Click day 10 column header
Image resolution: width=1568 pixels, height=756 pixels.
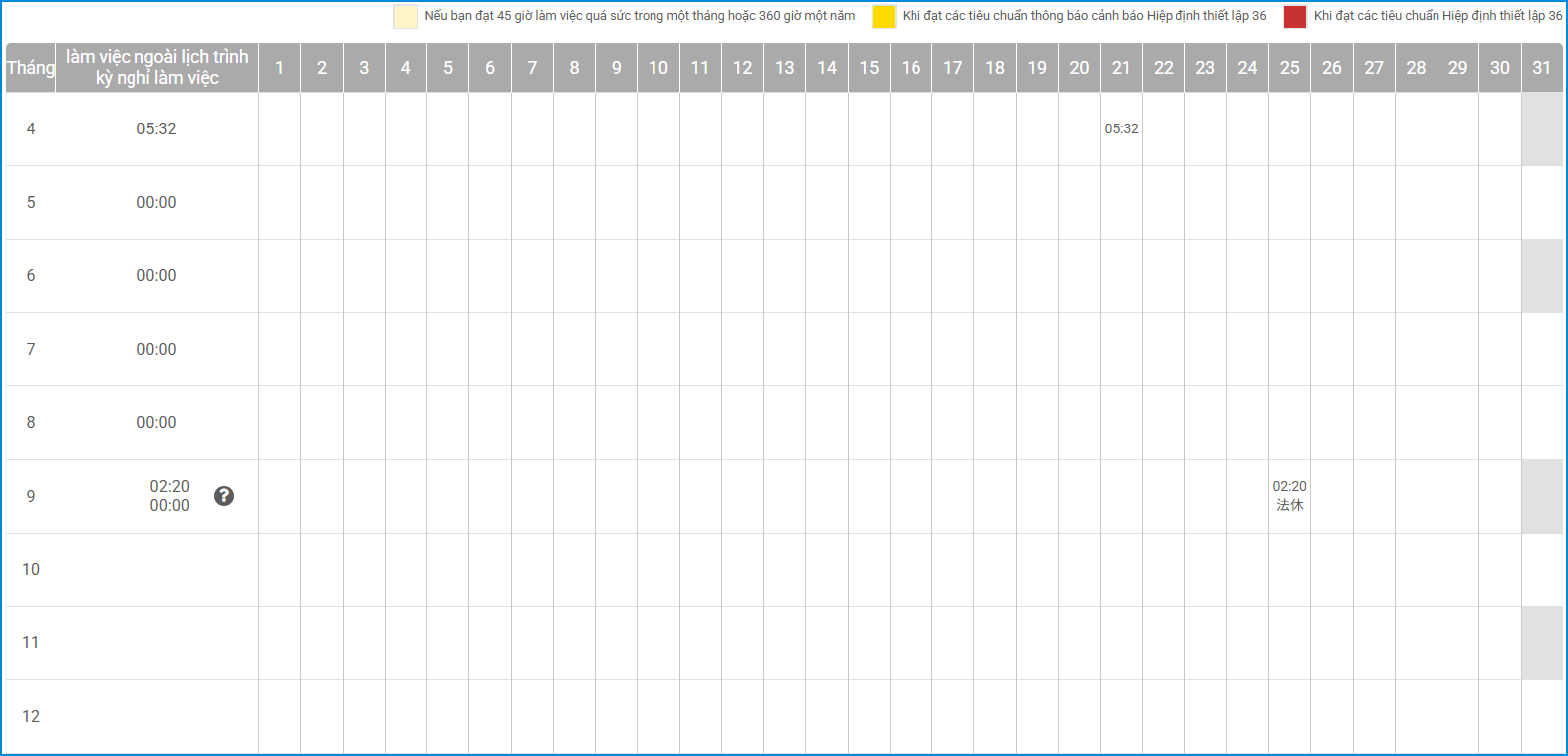(x=658, y=68)
